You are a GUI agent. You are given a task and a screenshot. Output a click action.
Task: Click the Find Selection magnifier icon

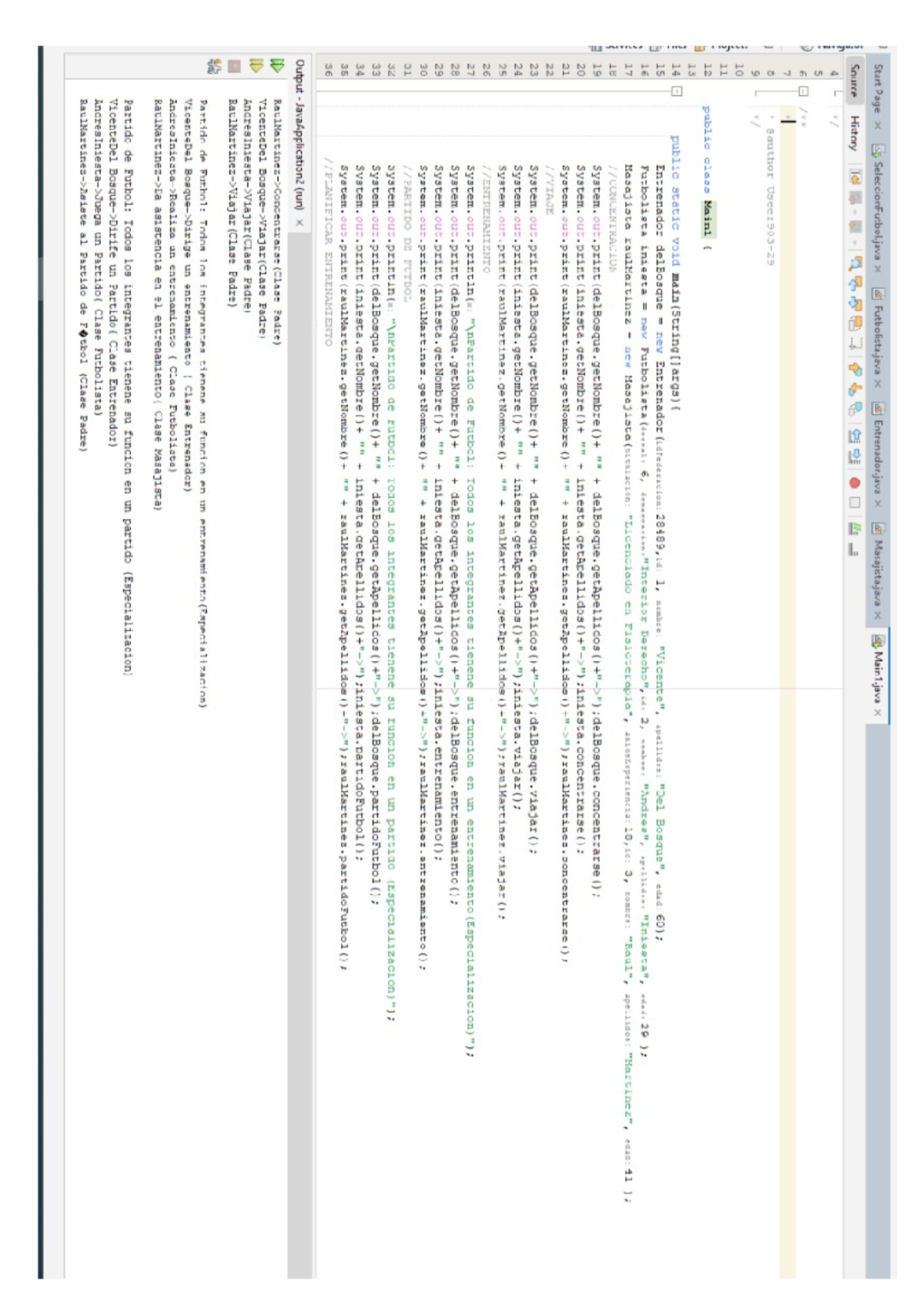[855, 264]
